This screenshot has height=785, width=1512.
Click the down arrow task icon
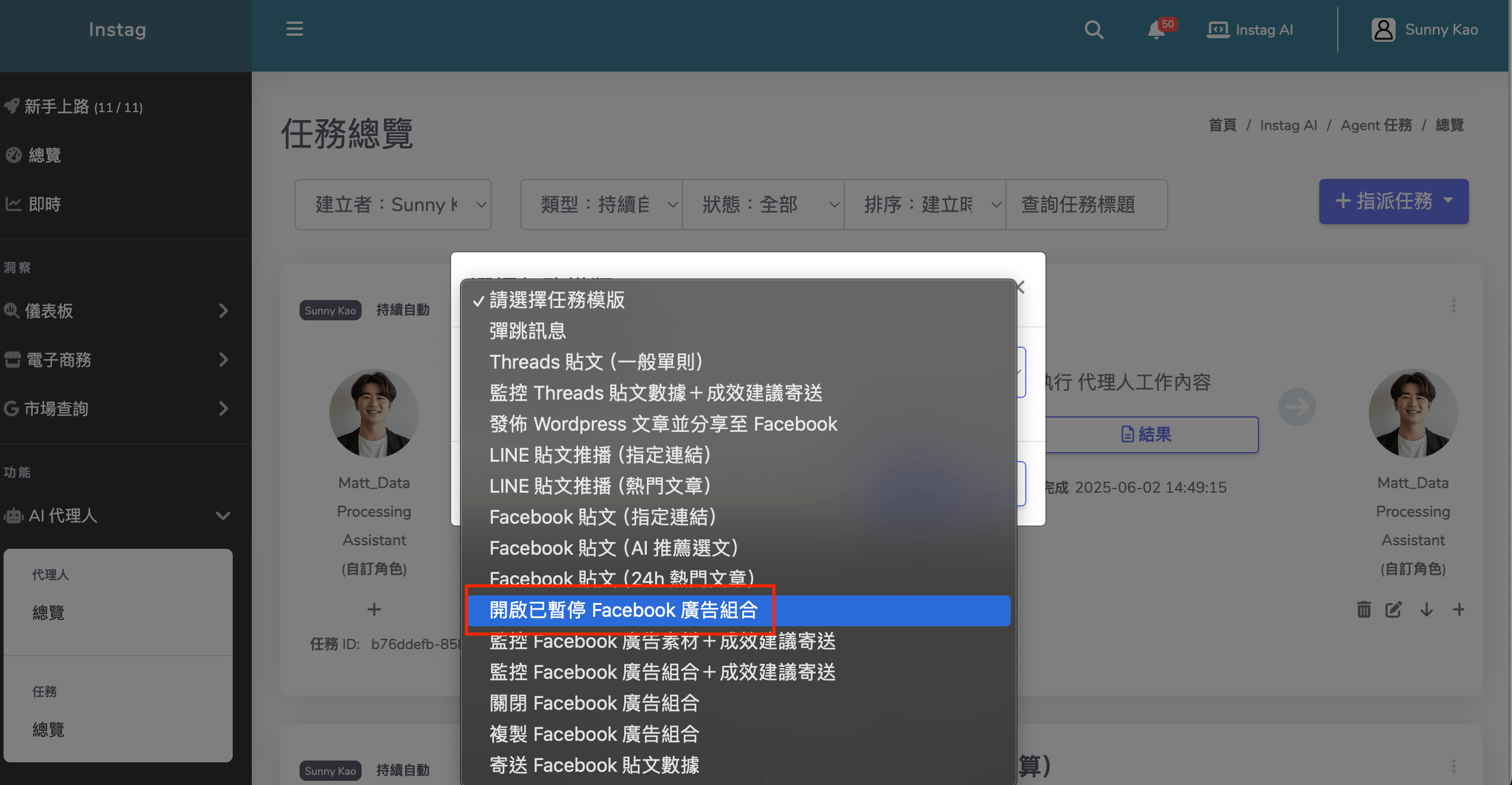tap(1427, 610)
